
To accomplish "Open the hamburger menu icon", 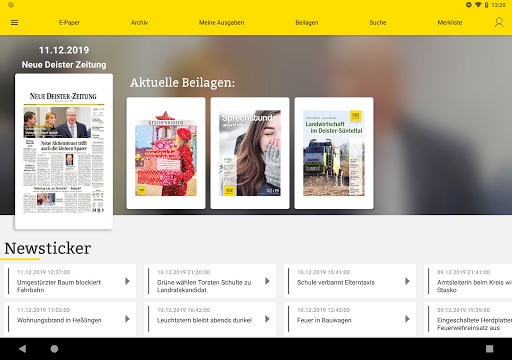I will (x=14, y=23).
